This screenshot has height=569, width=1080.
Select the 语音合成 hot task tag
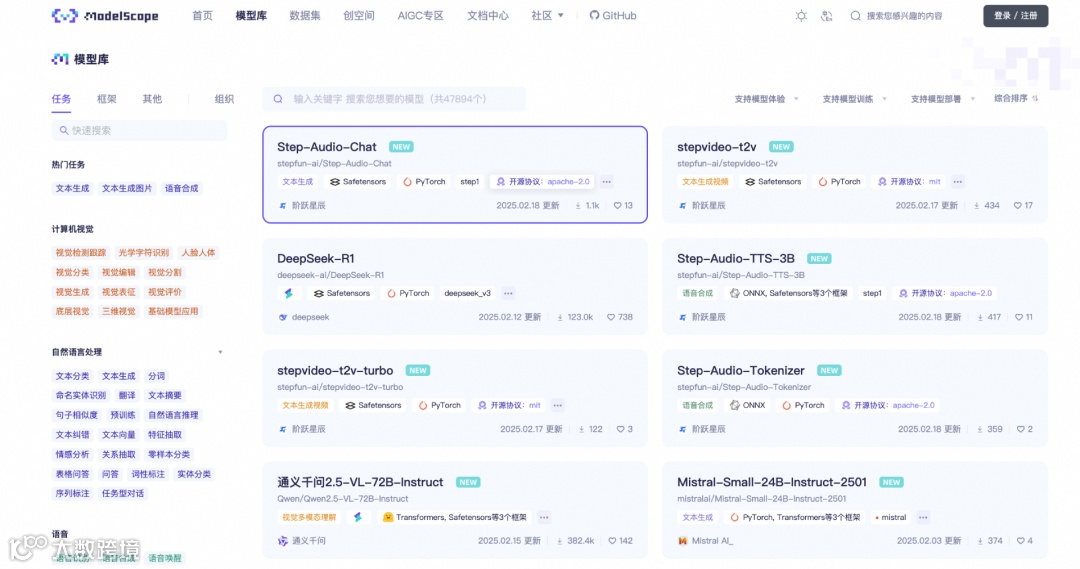[x=181, y=188]
